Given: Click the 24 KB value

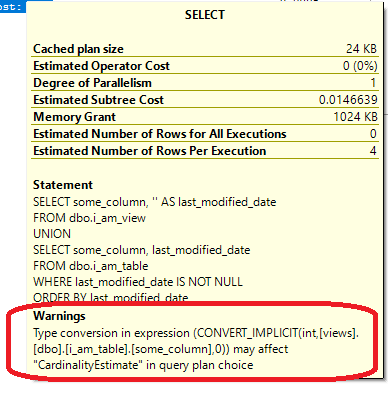Looking at the screenshot, I should pos(361,49).
